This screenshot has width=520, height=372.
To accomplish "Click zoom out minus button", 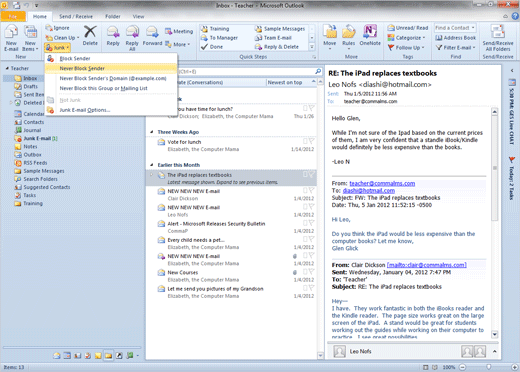I will click(x=463, y=367).
